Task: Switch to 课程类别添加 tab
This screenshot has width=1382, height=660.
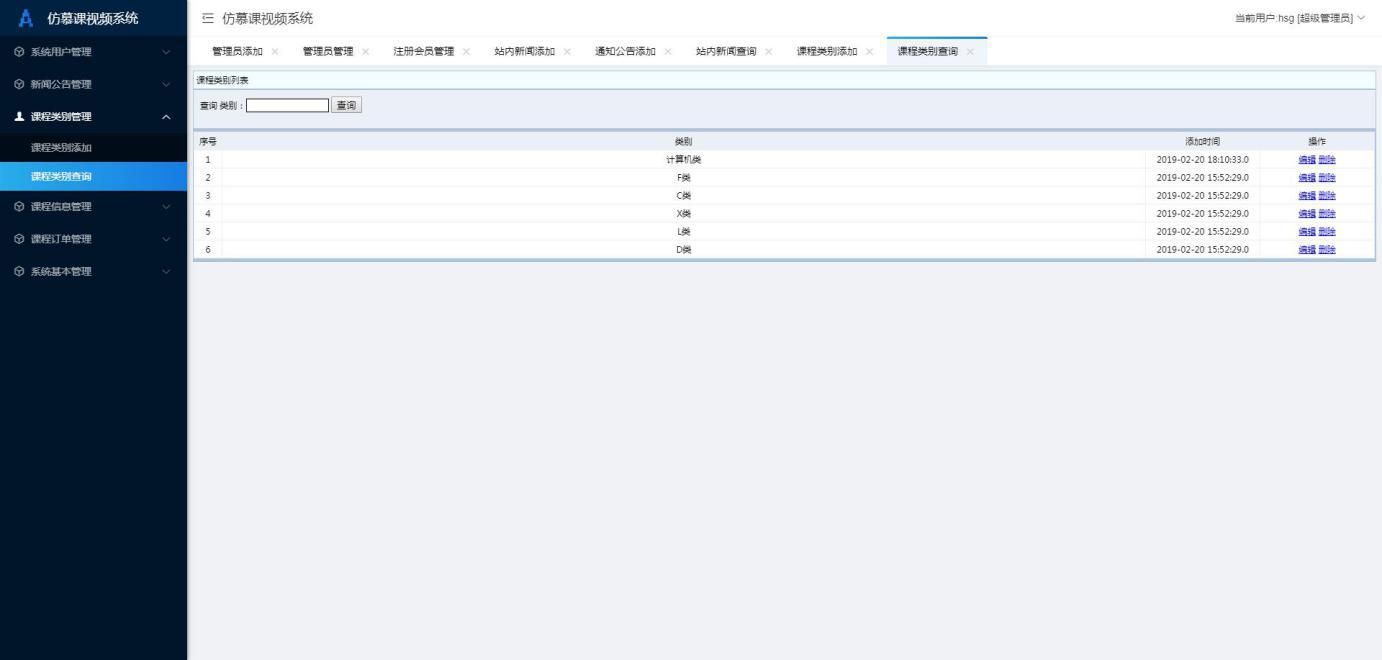Action: 828,52
